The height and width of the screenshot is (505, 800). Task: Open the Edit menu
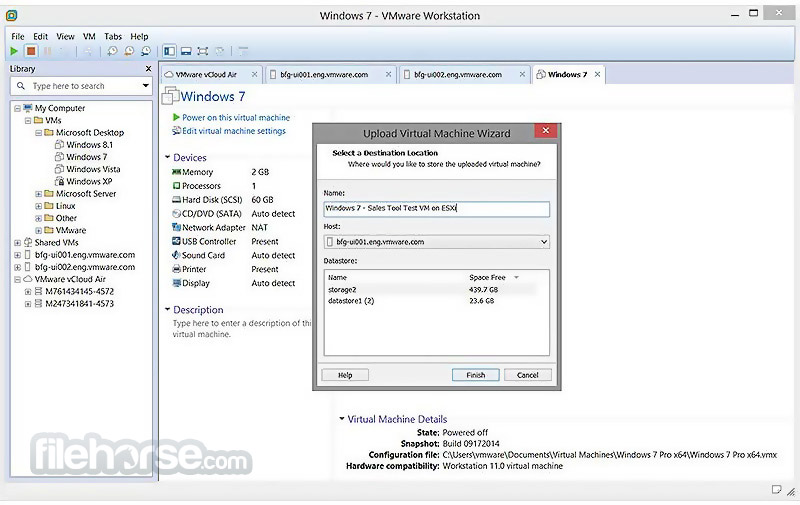(x=40, y=37)
